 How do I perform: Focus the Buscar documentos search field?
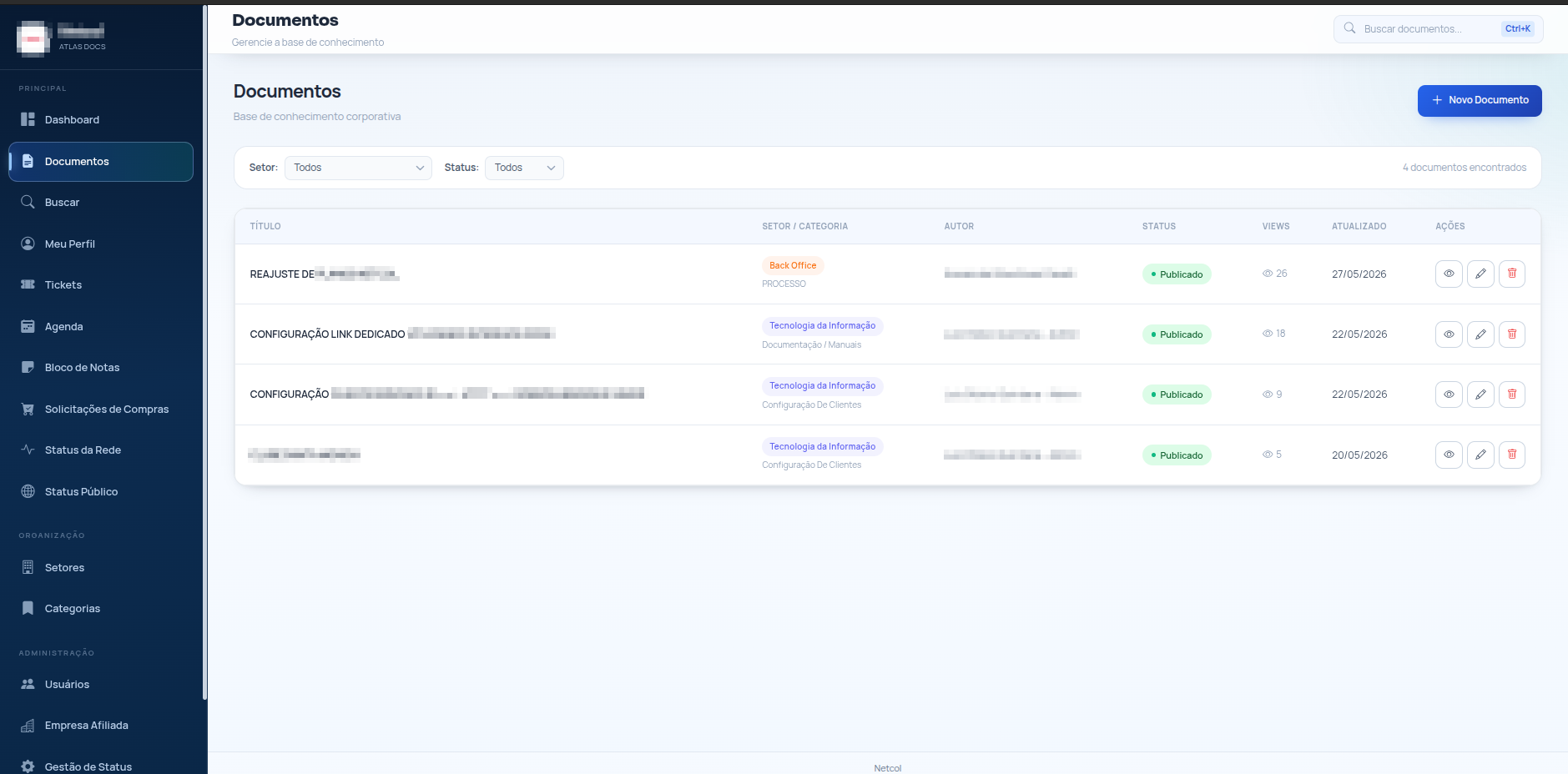(x=1438, y=29)
